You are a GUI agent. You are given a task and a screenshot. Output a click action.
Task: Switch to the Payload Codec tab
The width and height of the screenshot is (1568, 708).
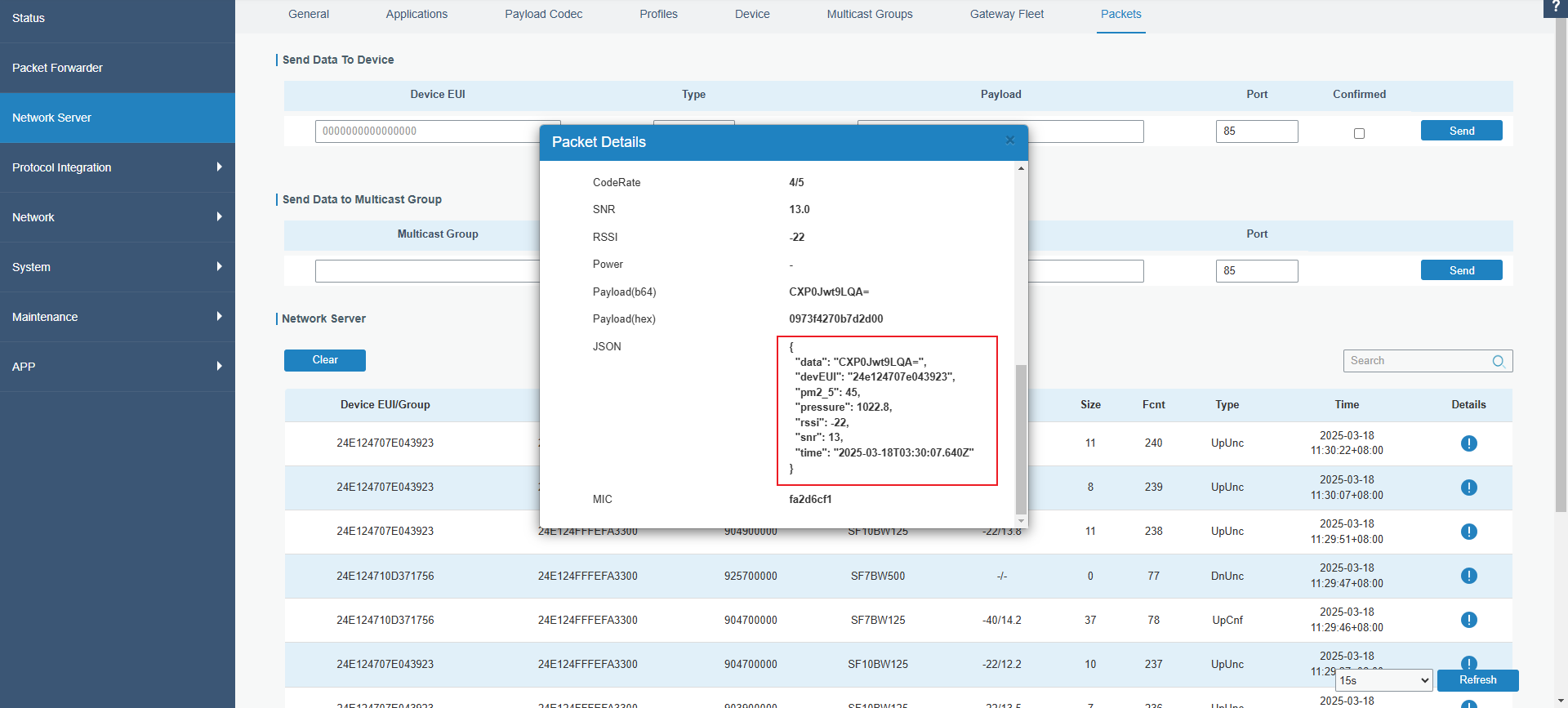click(543, 14)
